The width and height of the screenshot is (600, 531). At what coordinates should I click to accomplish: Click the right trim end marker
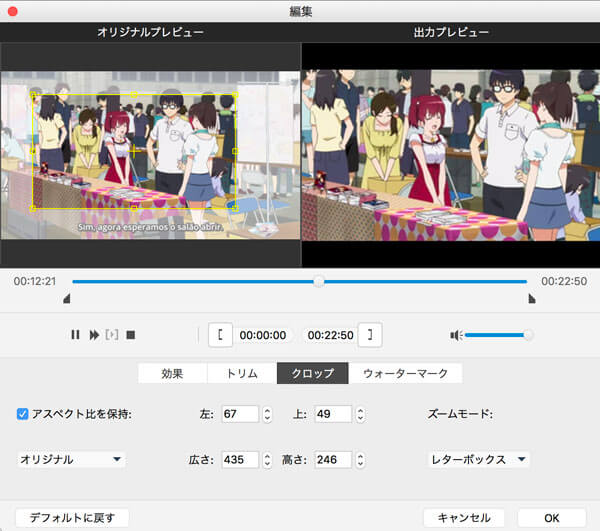click(x=532, y=298)
